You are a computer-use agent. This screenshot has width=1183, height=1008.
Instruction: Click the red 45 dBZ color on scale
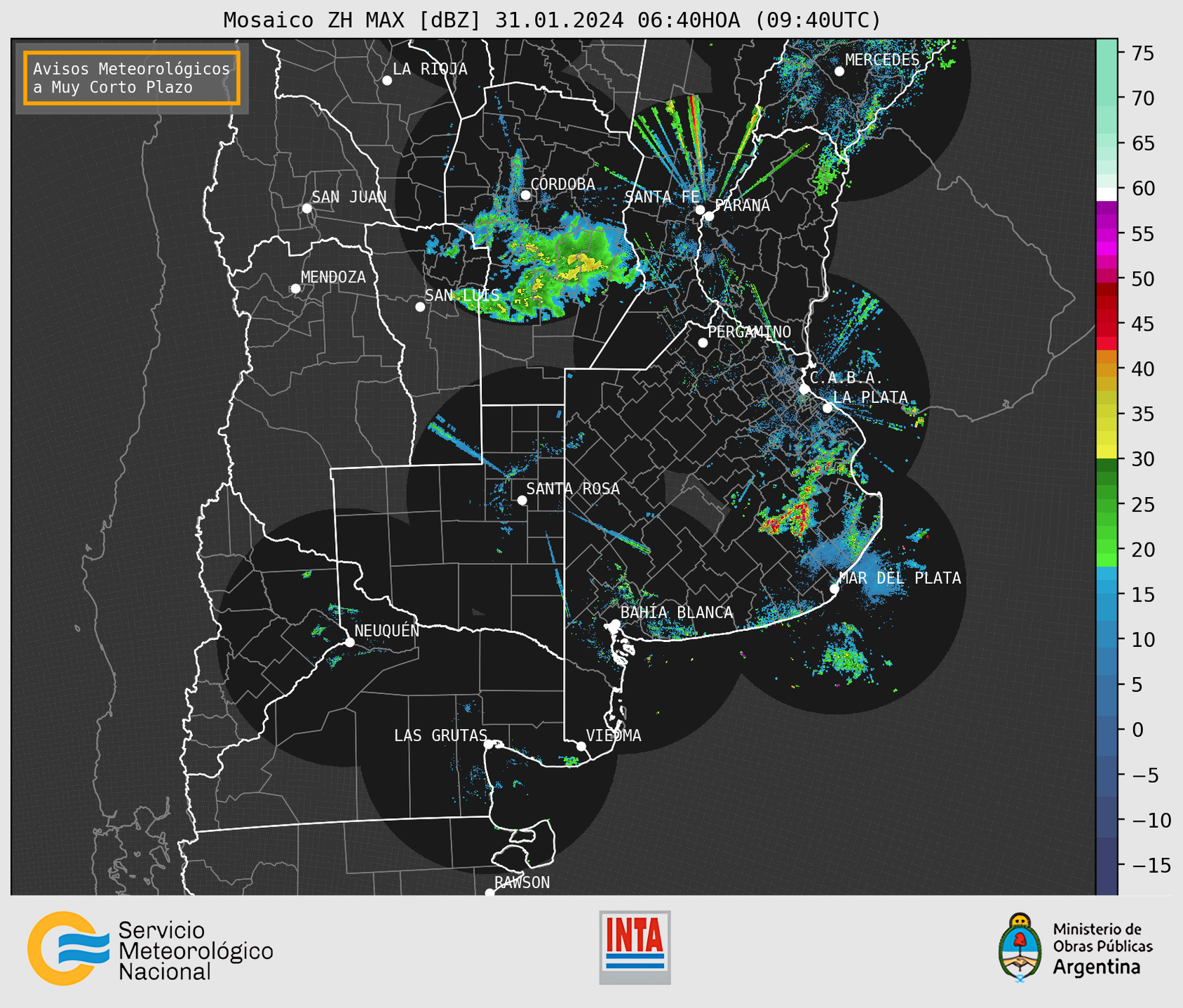1107,324
